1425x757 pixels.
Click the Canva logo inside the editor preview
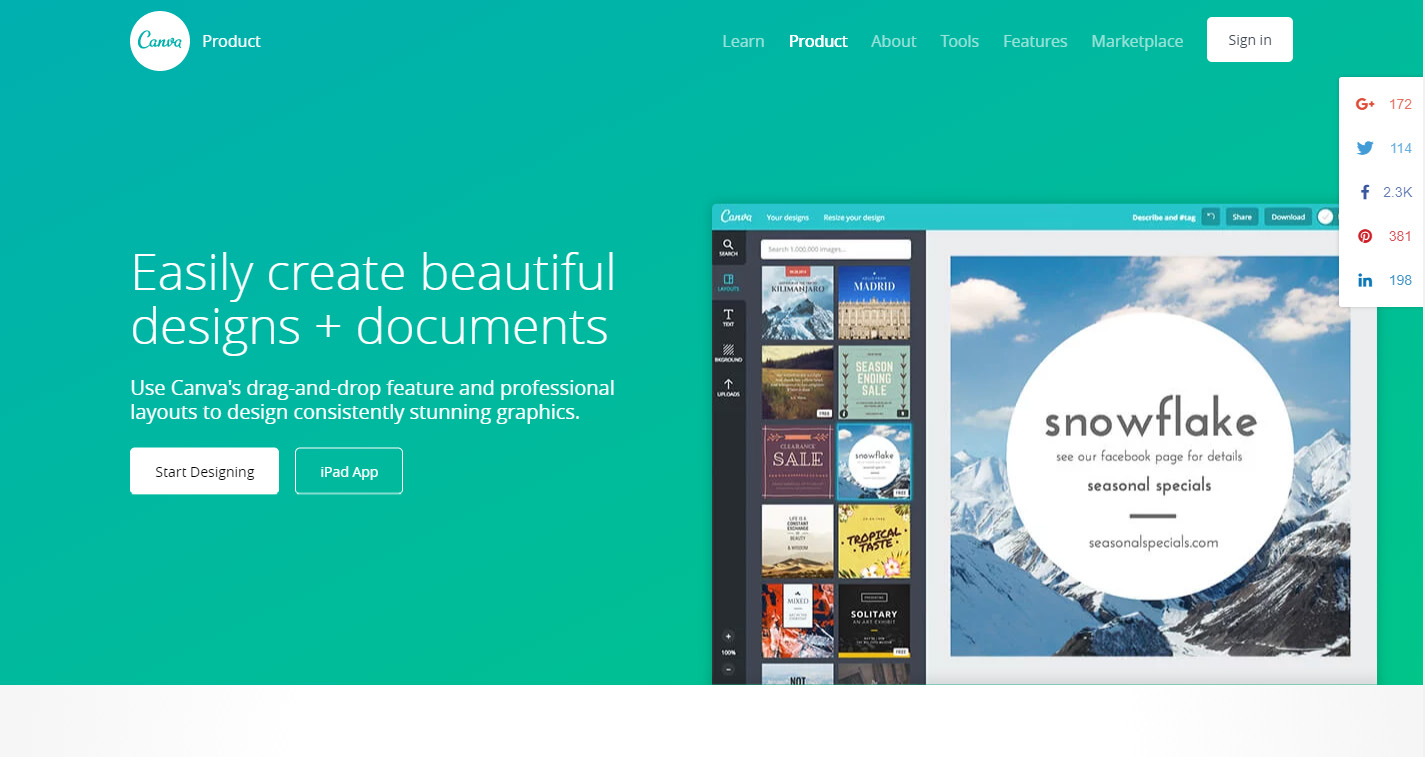[736, 216]
